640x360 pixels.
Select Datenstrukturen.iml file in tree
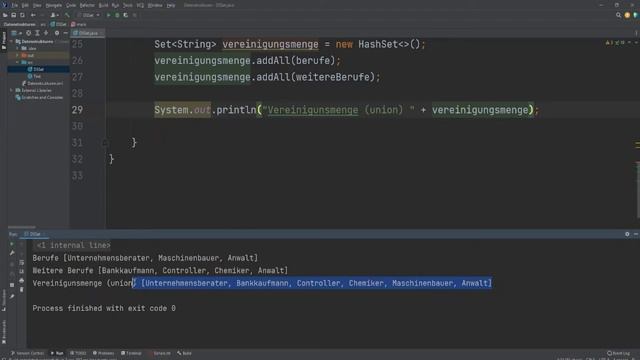click(42, 83)
